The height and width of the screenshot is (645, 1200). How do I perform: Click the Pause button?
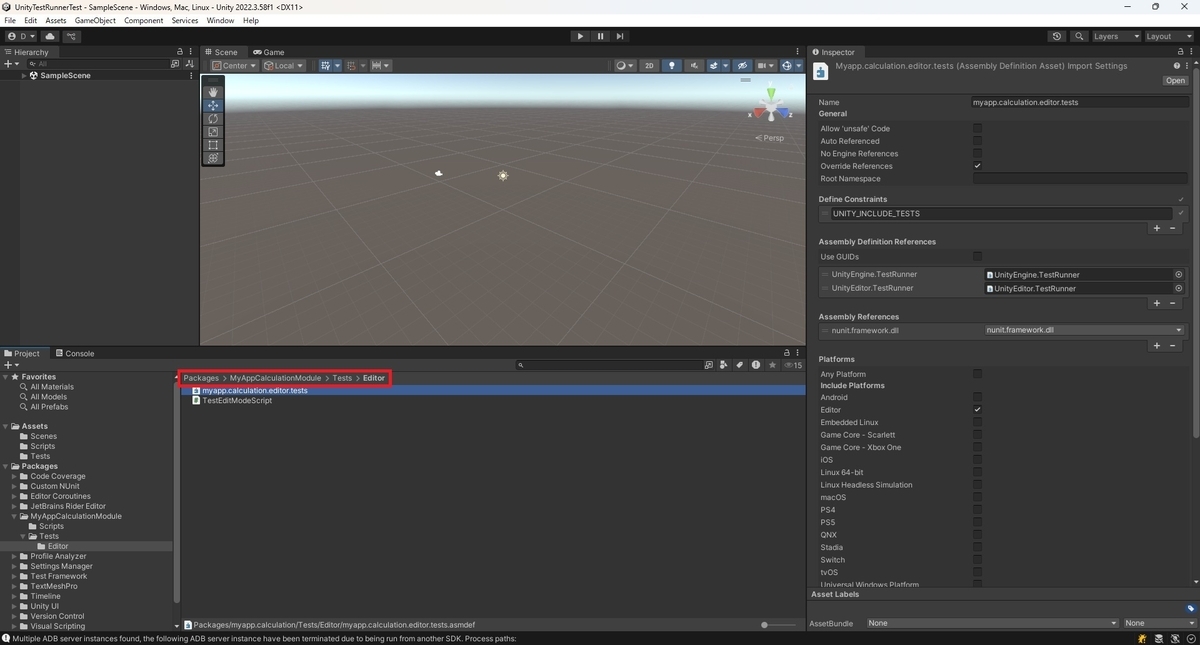600,36
